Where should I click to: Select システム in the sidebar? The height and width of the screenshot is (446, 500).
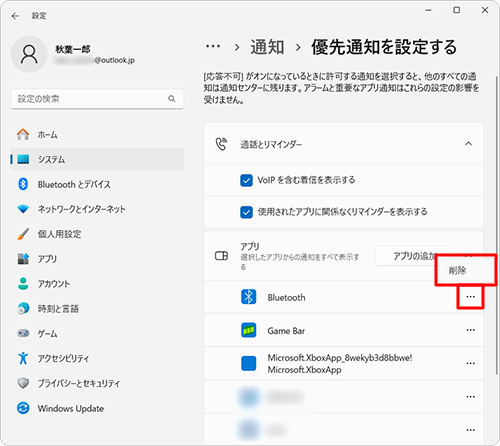pos(97,159)
